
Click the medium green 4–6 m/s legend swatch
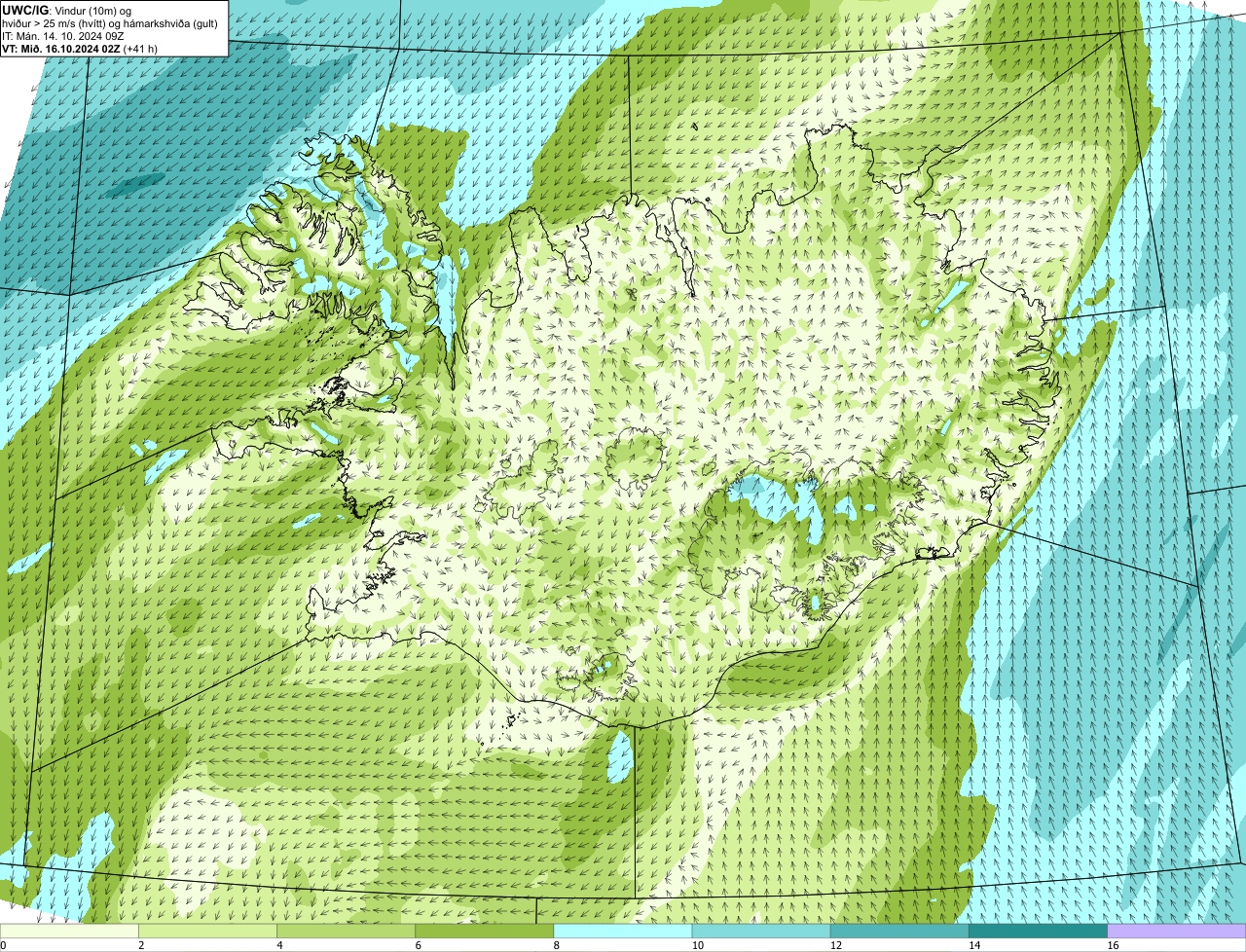point(346,931)
